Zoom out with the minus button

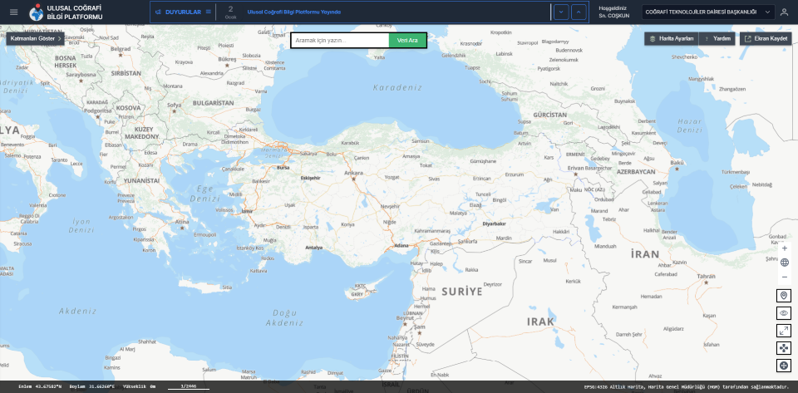[784, 277]
